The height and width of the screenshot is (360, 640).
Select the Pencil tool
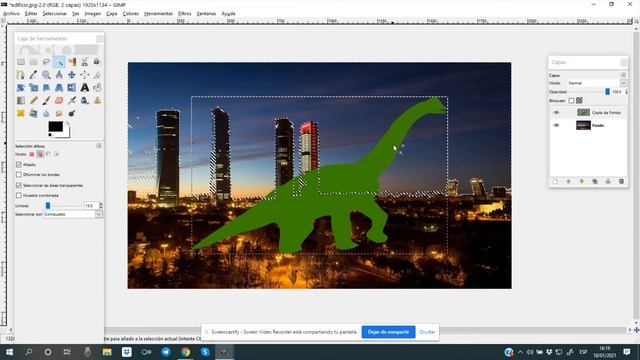pos(33,100)
